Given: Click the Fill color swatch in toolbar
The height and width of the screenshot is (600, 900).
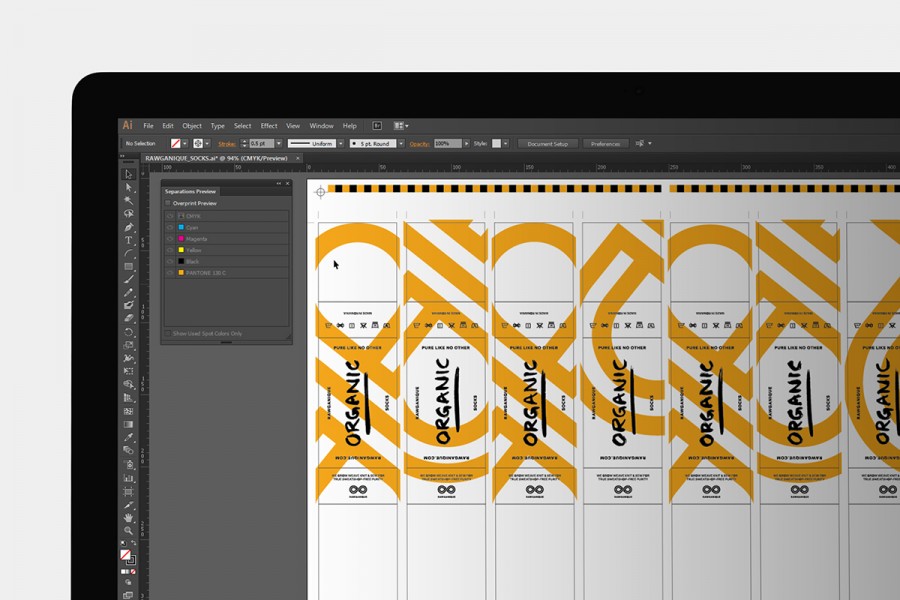Looking at the screenshot, I should pos(126,554).
